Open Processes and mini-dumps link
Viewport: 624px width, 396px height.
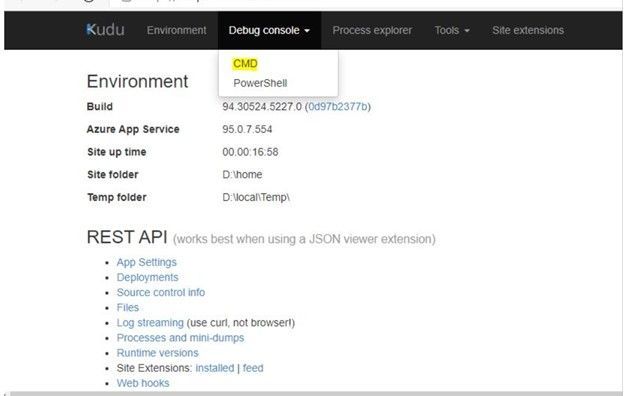(x=180, y=338)
